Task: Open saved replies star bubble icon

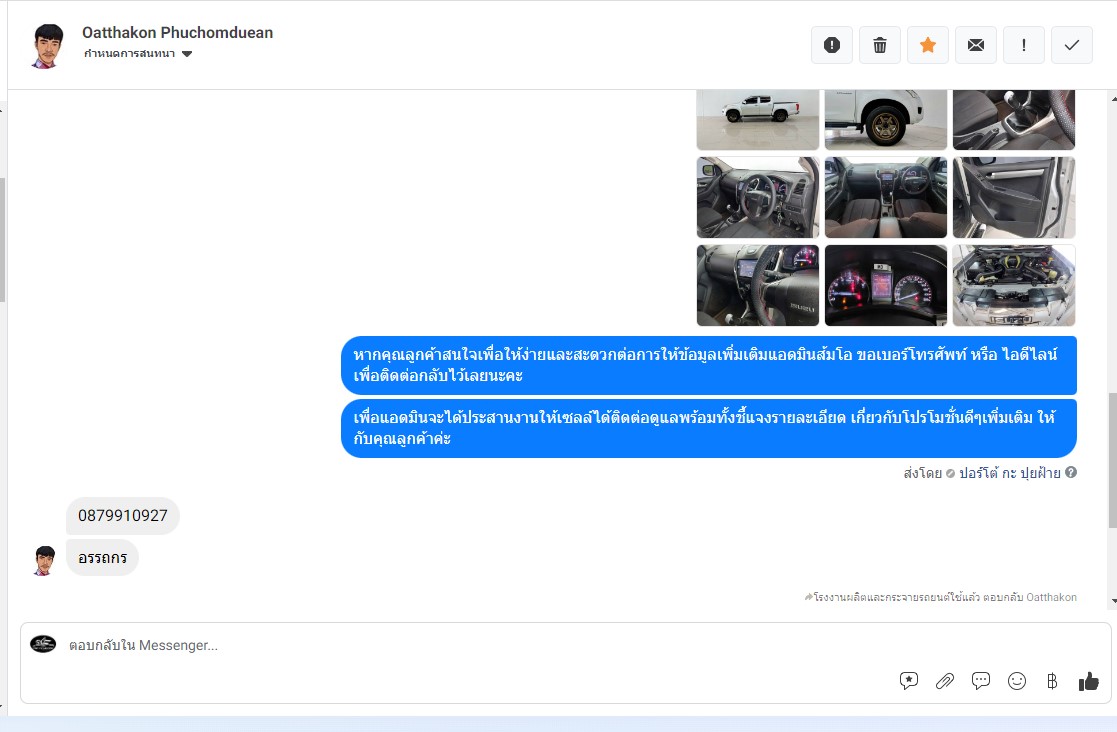Action: coord(909,681)
